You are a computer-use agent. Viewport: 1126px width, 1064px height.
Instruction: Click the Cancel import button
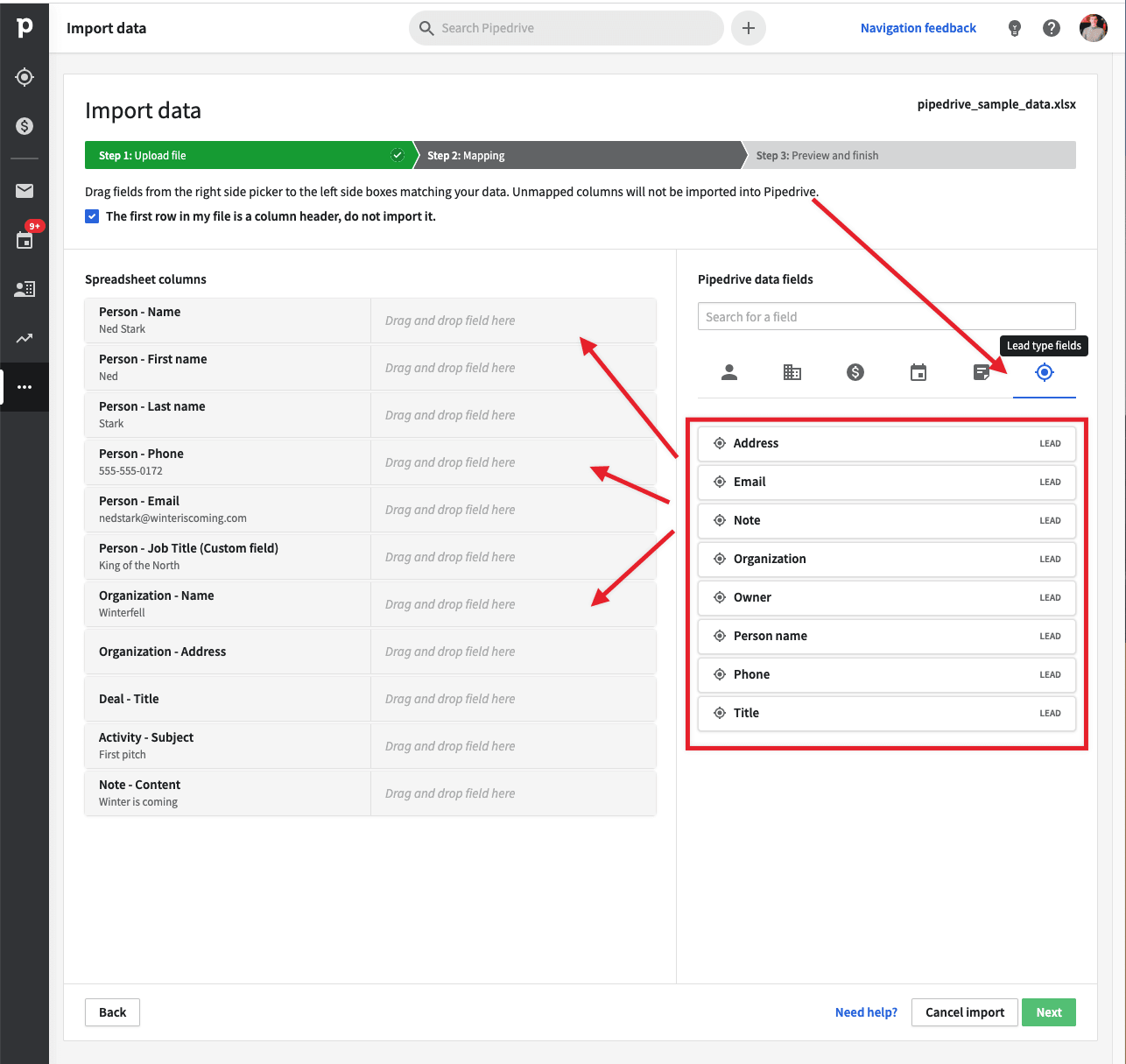(965, 1012)
